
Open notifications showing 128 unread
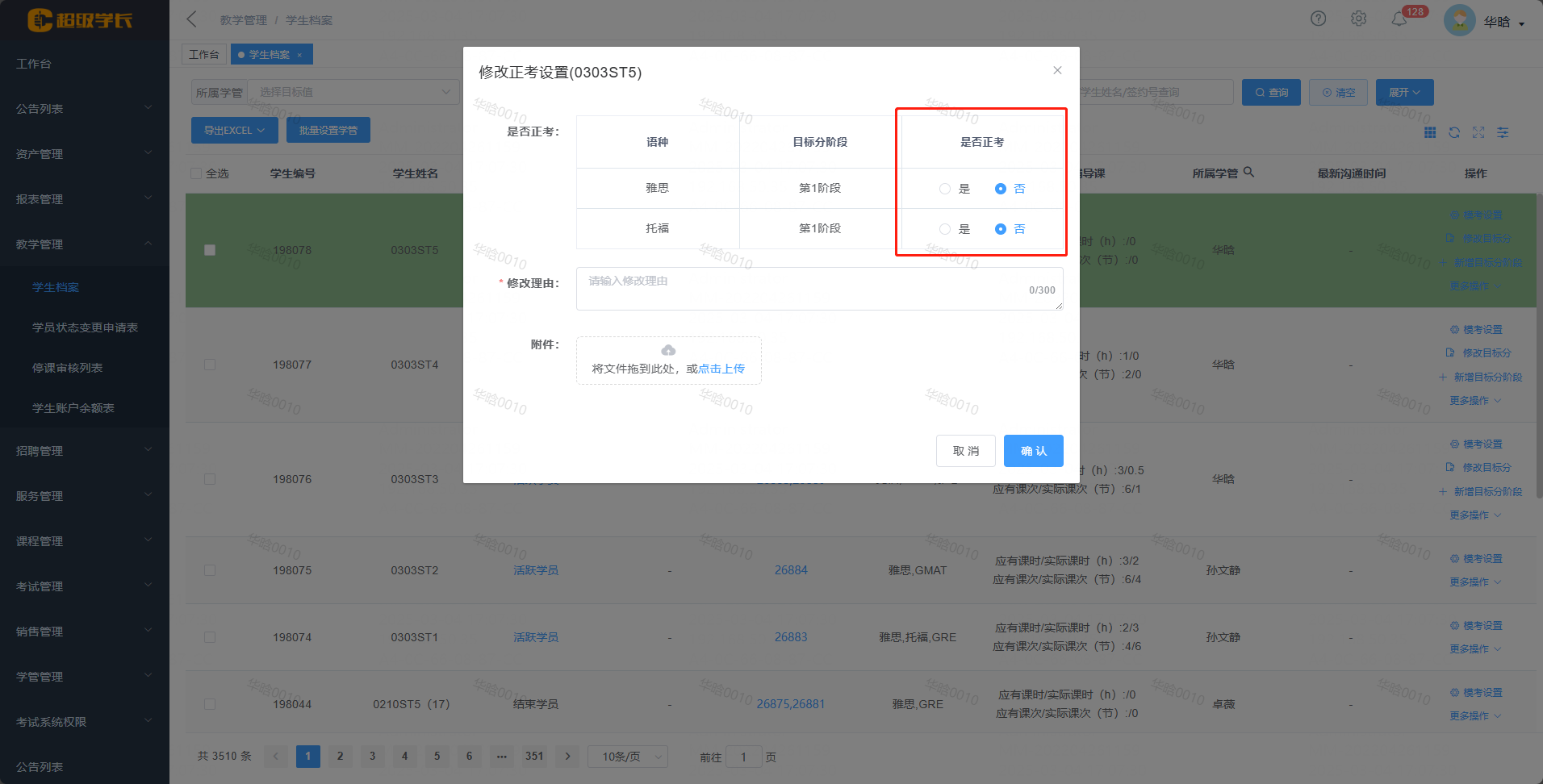click(1400, 18)
